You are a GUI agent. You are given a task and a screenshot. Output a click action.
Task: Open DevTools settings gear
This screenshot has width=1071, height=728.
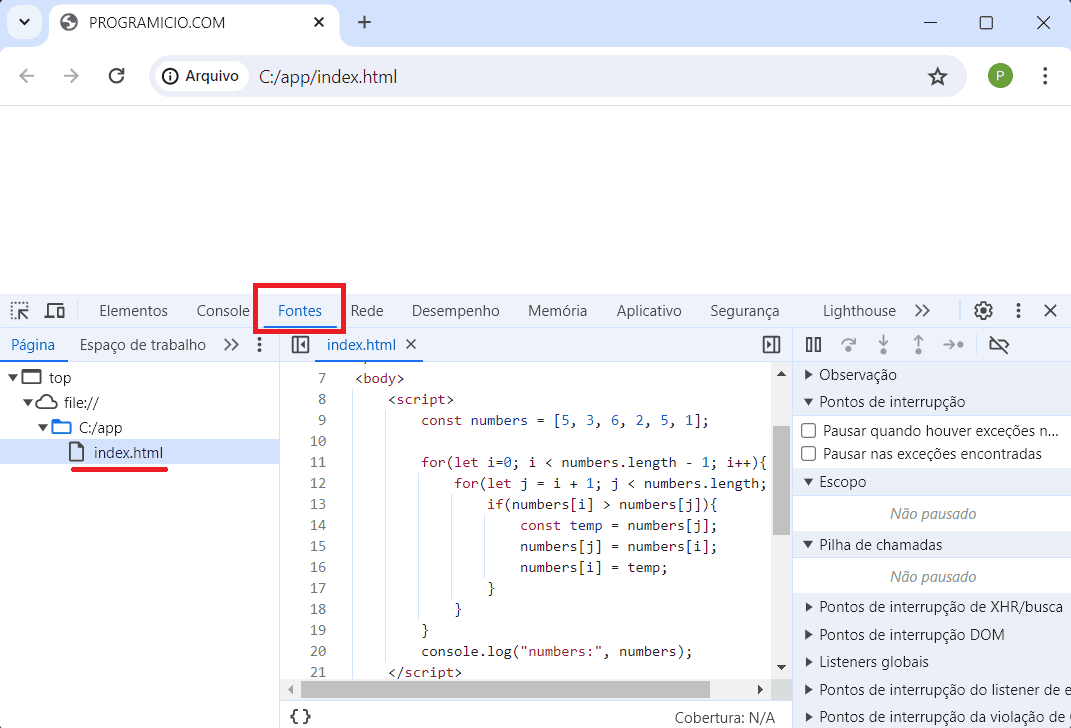[983, 311]
